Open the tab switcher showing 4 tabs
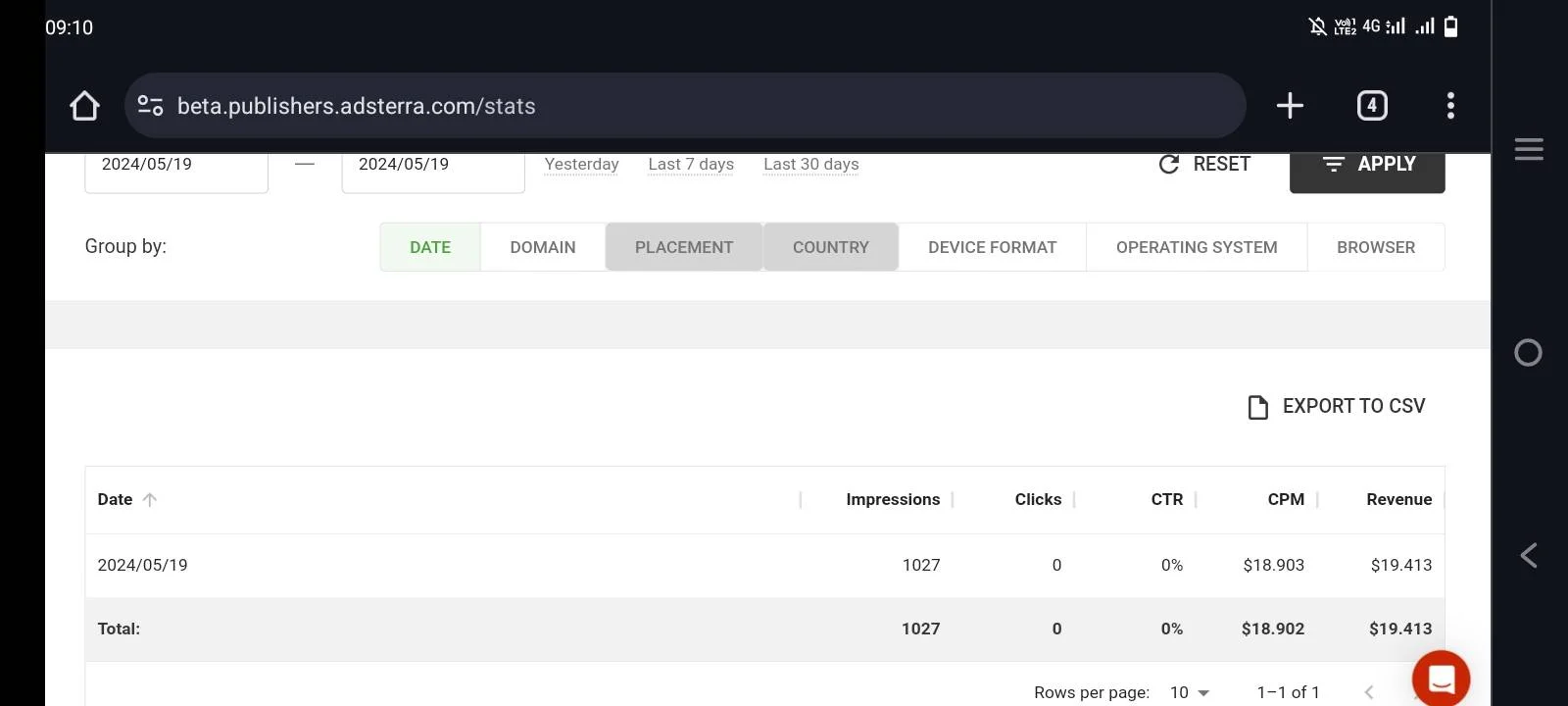The image size is (1568, 706). pyautogui.click(x=1372, y=106)
